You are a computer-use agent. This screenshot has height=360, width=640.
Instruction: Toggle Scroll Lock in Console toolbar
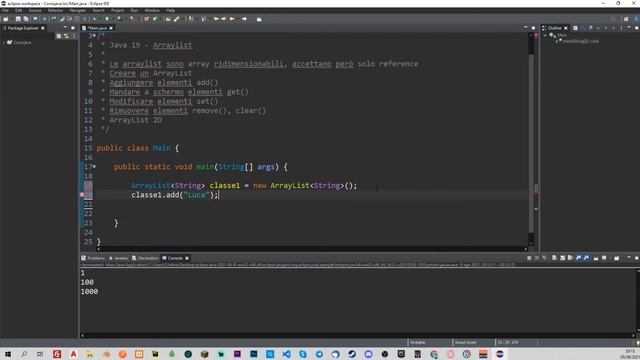562,258
